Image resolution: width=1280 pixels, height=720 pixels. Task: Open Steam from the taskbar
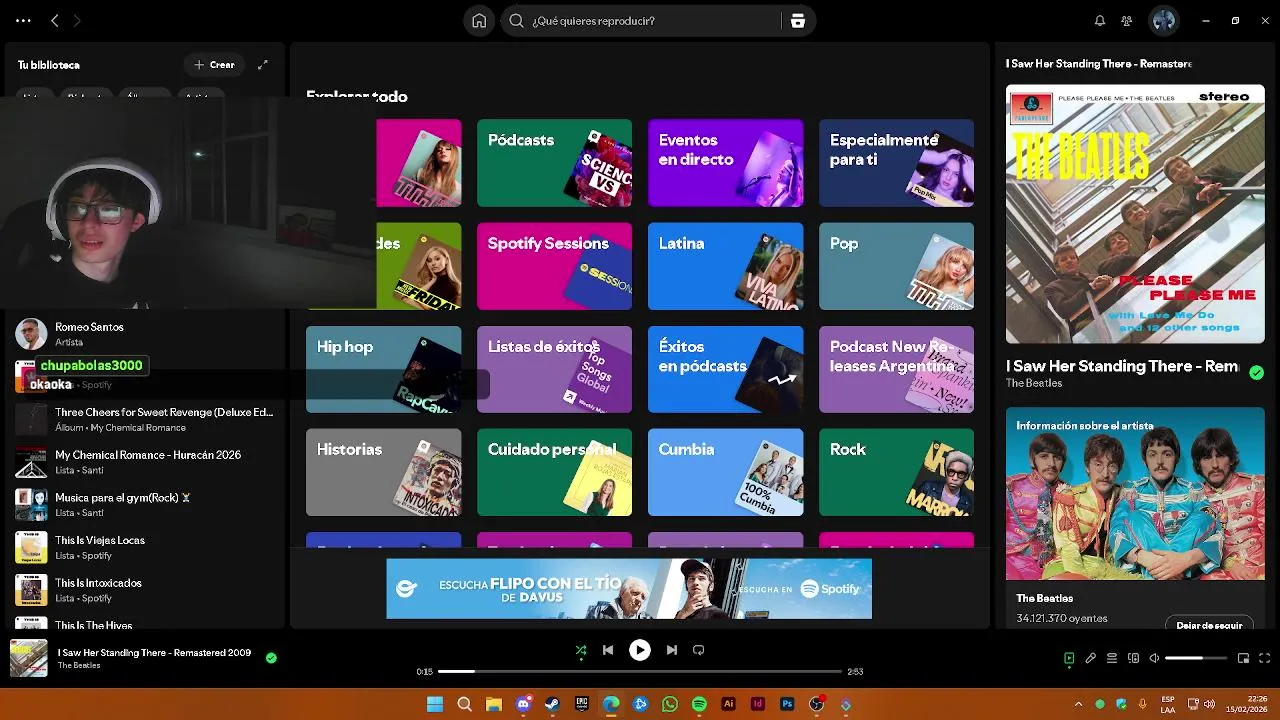(552, 704)
